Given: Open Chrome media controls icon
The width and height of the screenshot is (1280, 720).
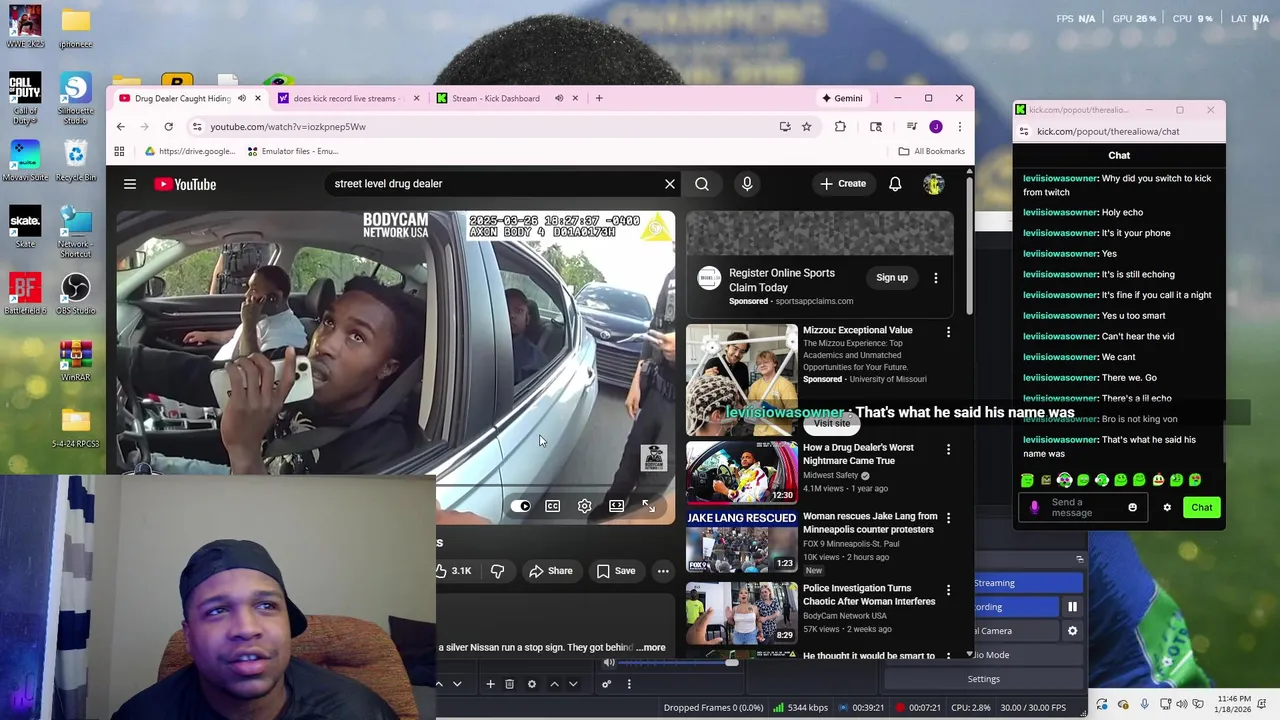Looking at the screenshot, I should (911, 127).
